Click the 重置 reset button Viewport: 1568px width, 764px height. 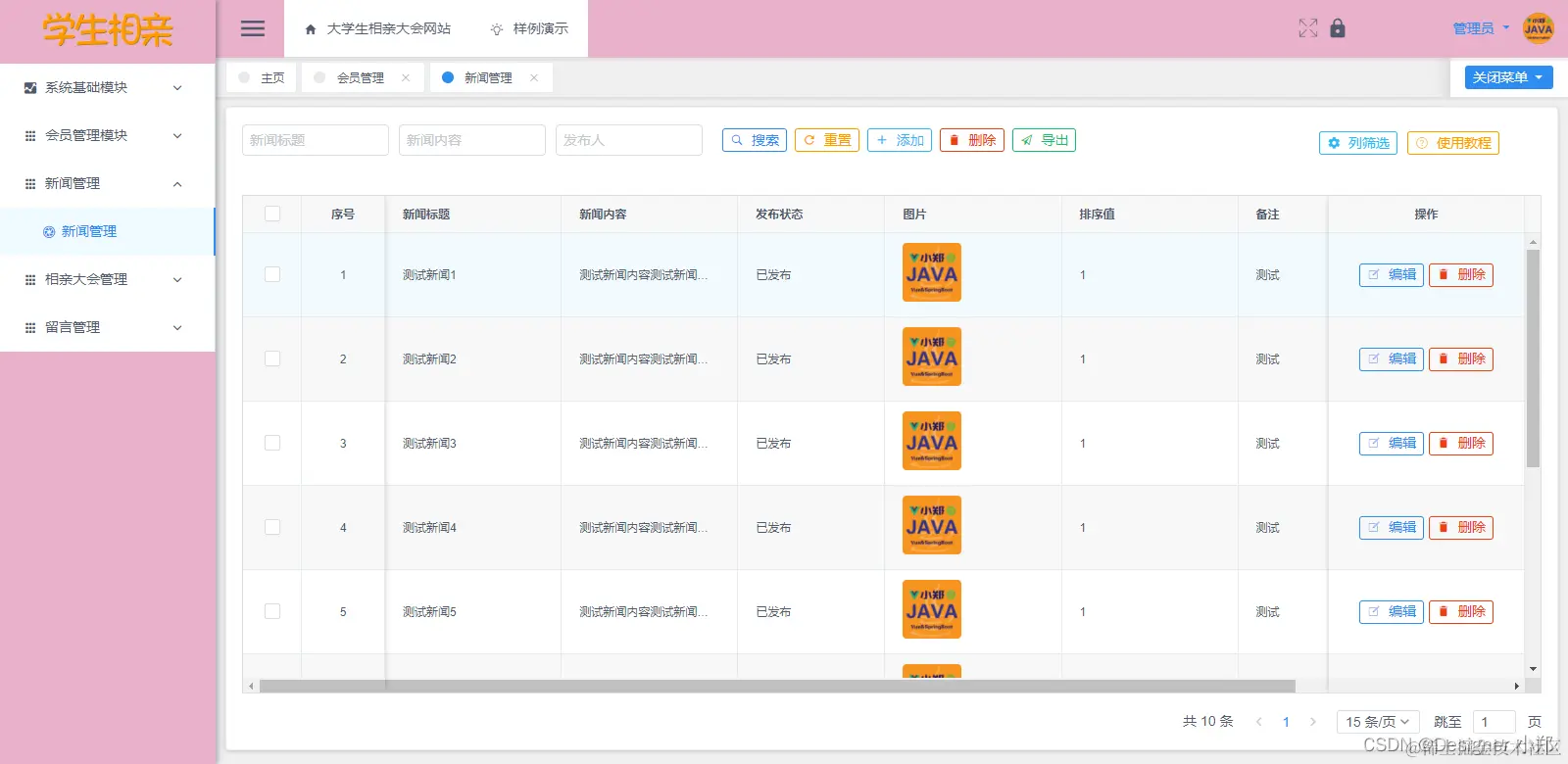pyautogui.click(x=827, y=140)
